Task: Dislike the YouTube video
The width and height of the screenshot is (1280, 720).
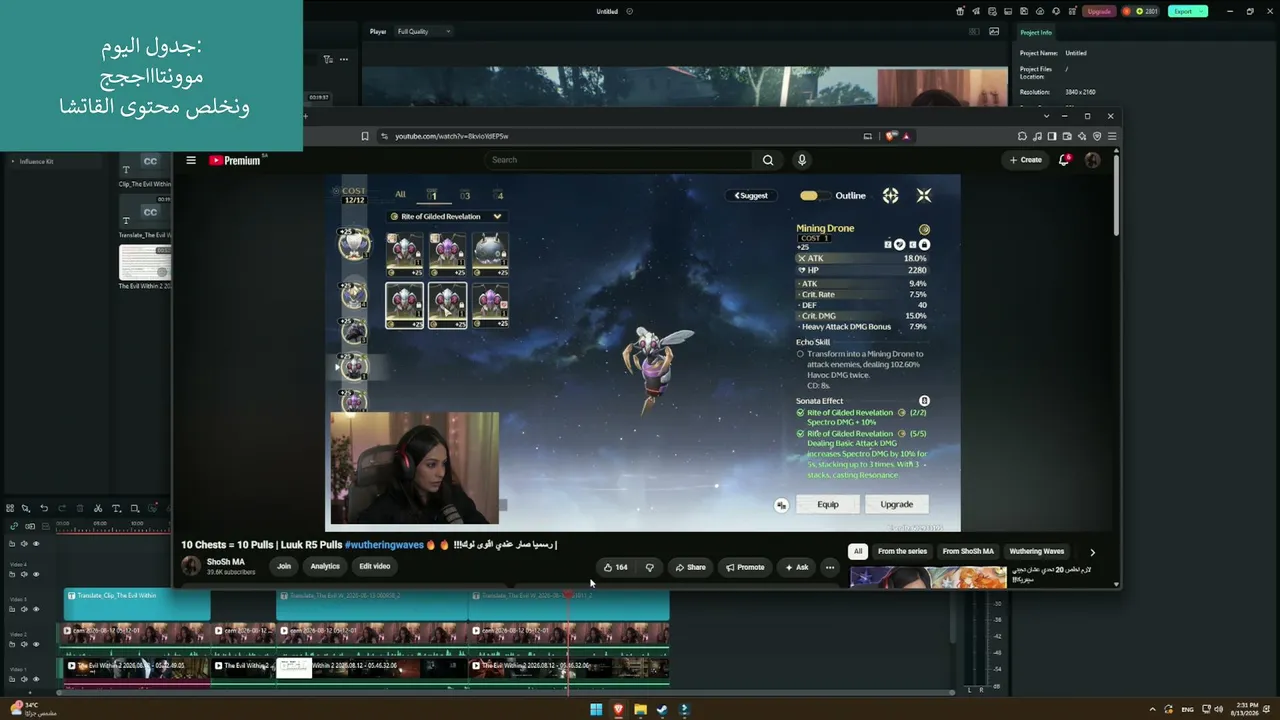Action: coord(650,567)
